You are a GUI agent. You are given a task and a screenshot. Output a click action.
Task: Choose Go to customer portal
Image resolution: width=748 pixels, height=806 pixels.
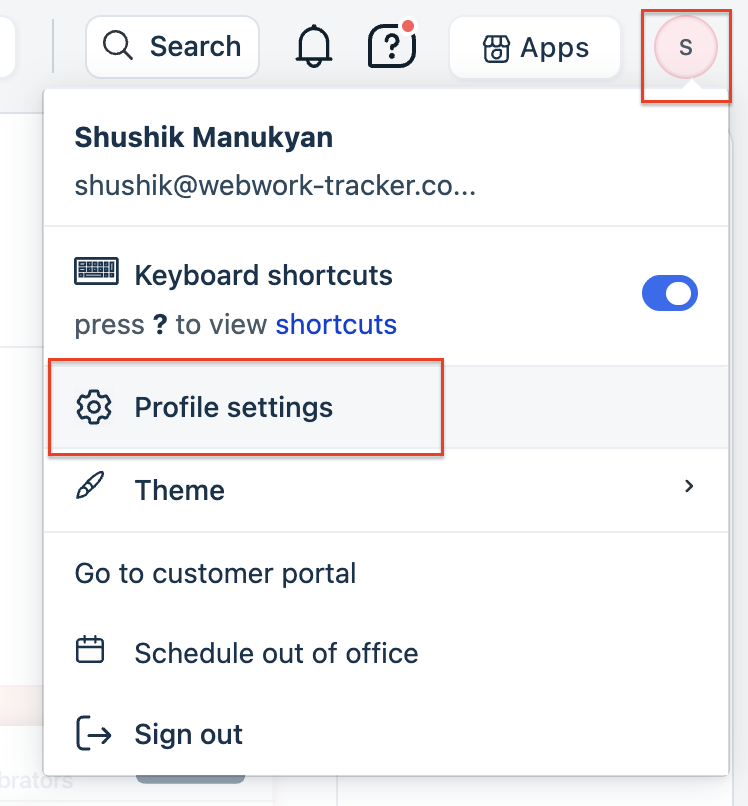point(386,573)
